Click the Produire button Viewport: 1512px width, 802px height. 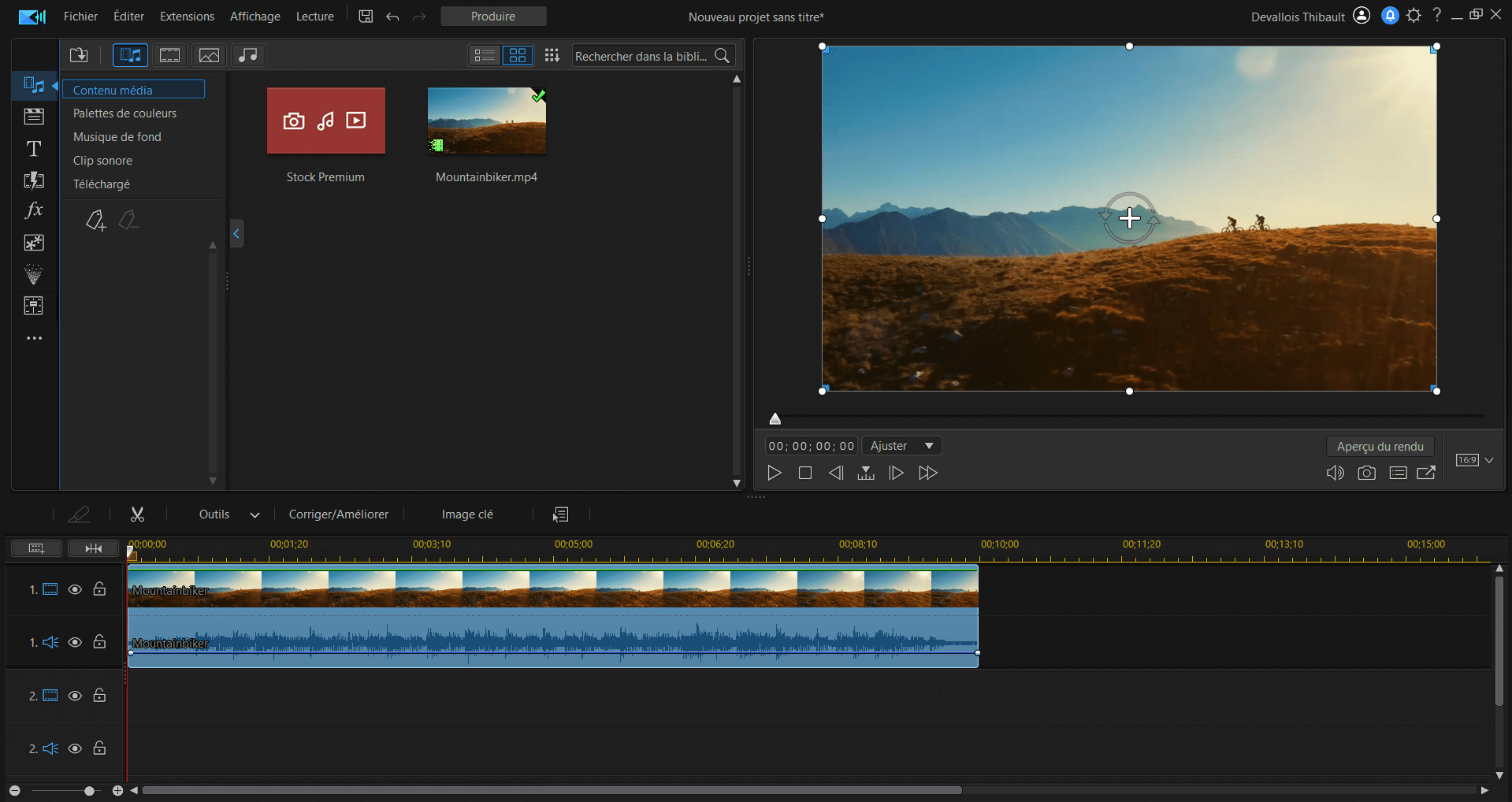click(x=493, y=17)
